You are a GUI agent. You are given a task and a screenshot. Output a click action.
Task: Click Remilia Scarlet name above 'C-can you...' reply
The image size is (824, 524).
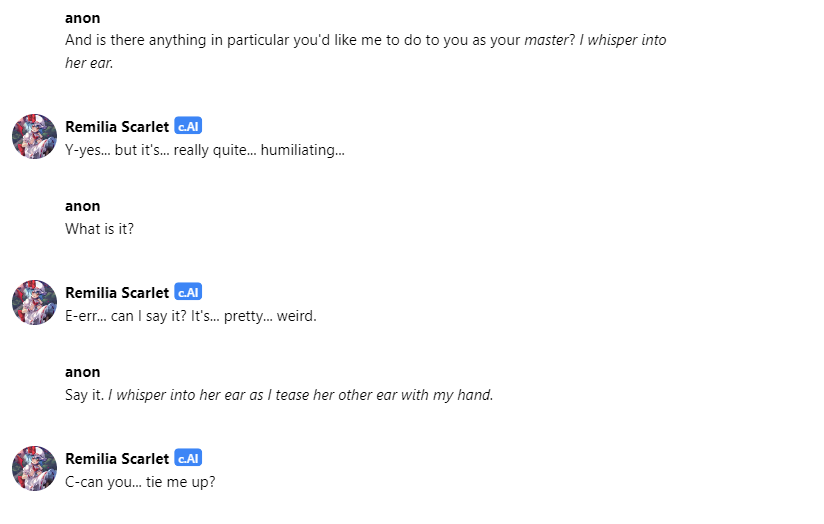117,459
